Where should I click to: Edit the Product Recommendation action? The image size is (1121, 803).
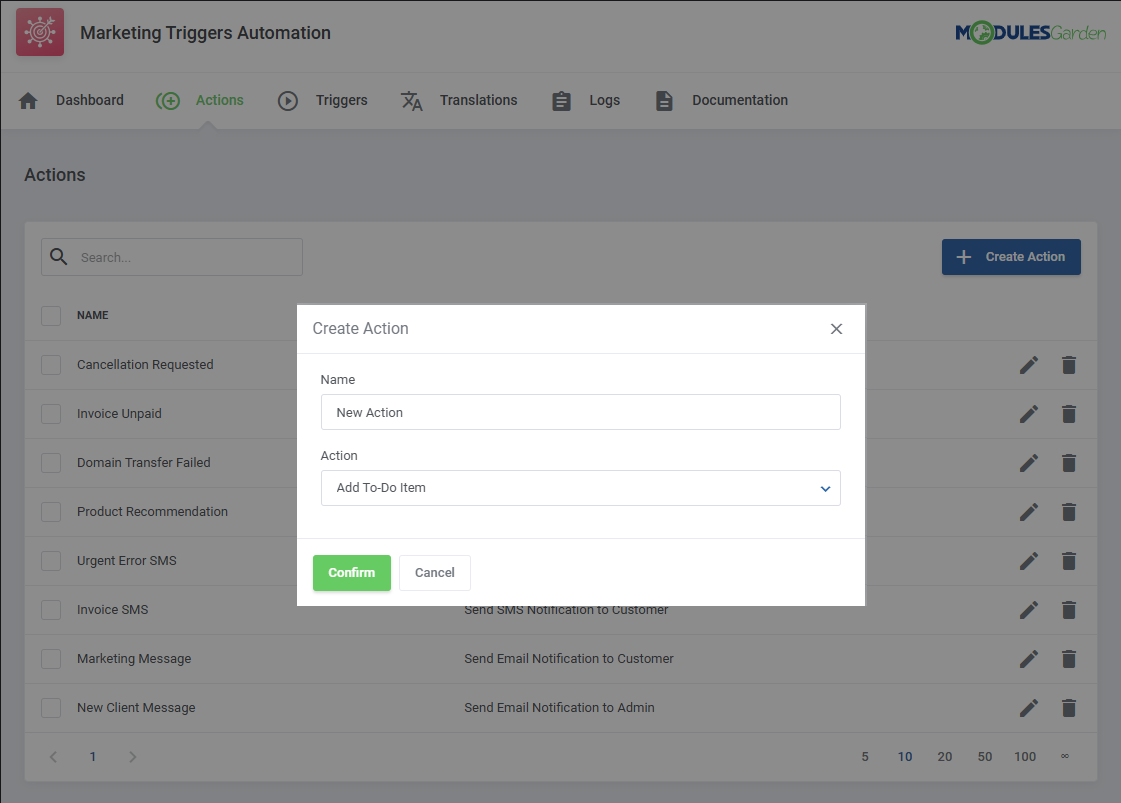(1029, 512)
